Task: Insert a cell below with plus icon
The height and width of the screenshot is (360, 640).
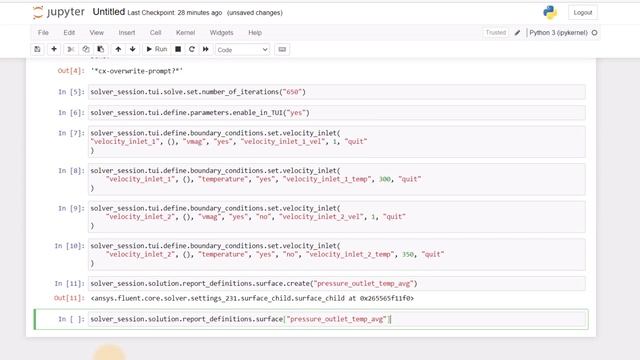Action: [x=54, y=49]
